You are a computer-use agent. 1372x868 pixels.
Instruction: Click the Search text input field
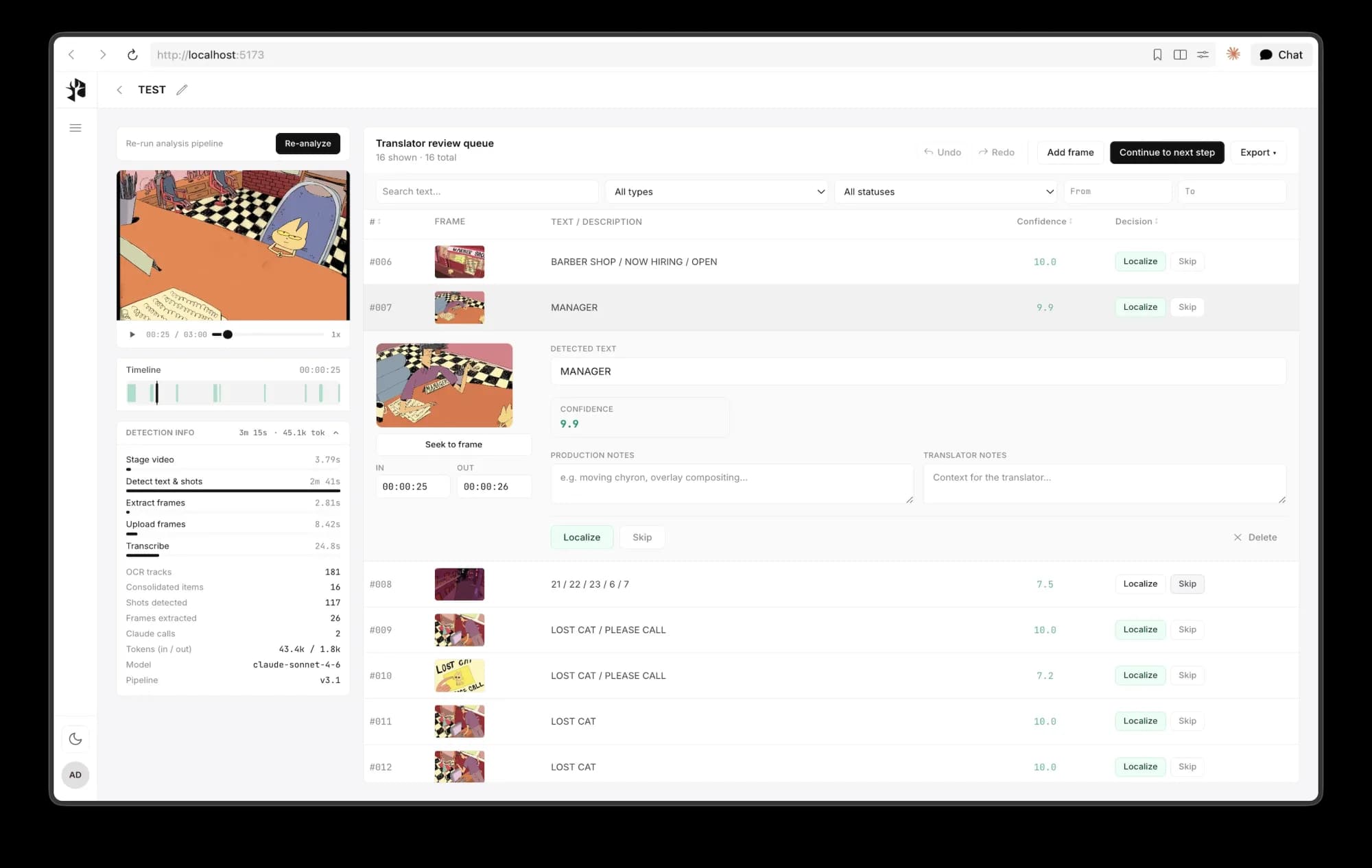(486, 192)
